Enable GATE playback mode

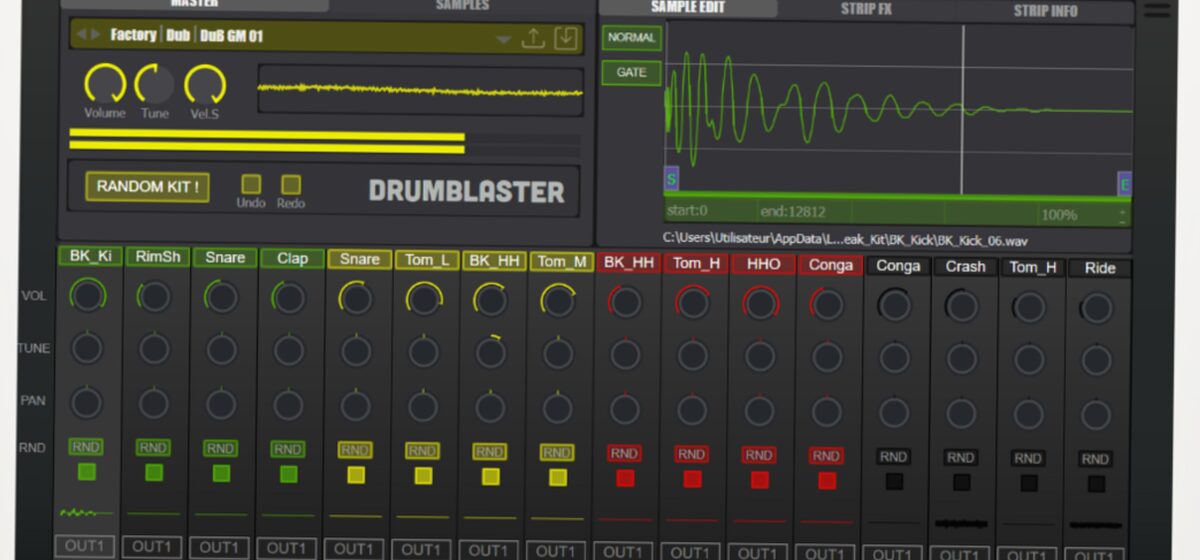pos(631,72)
